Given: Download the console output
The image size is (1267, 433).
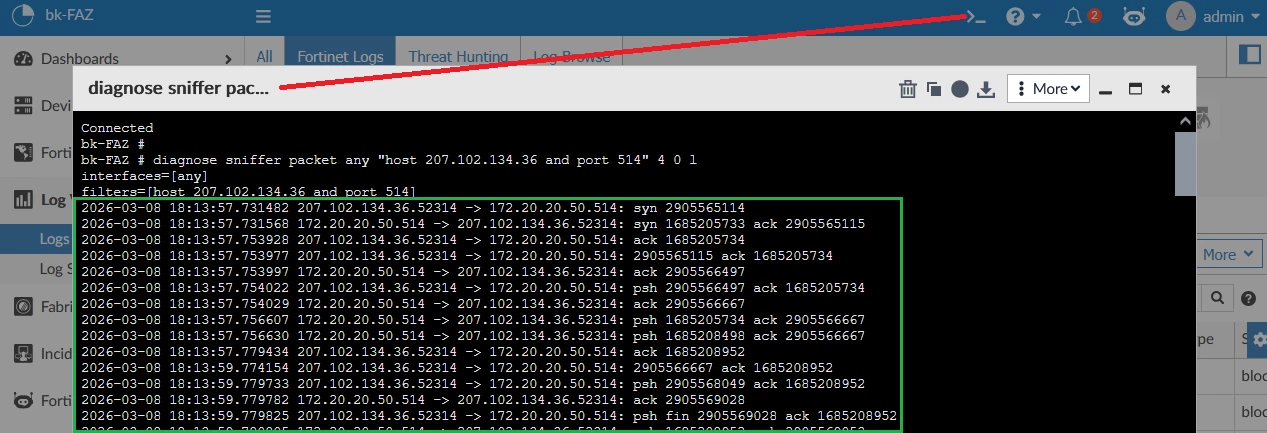Looking at the screenshot, I should (x=986, y=89).
